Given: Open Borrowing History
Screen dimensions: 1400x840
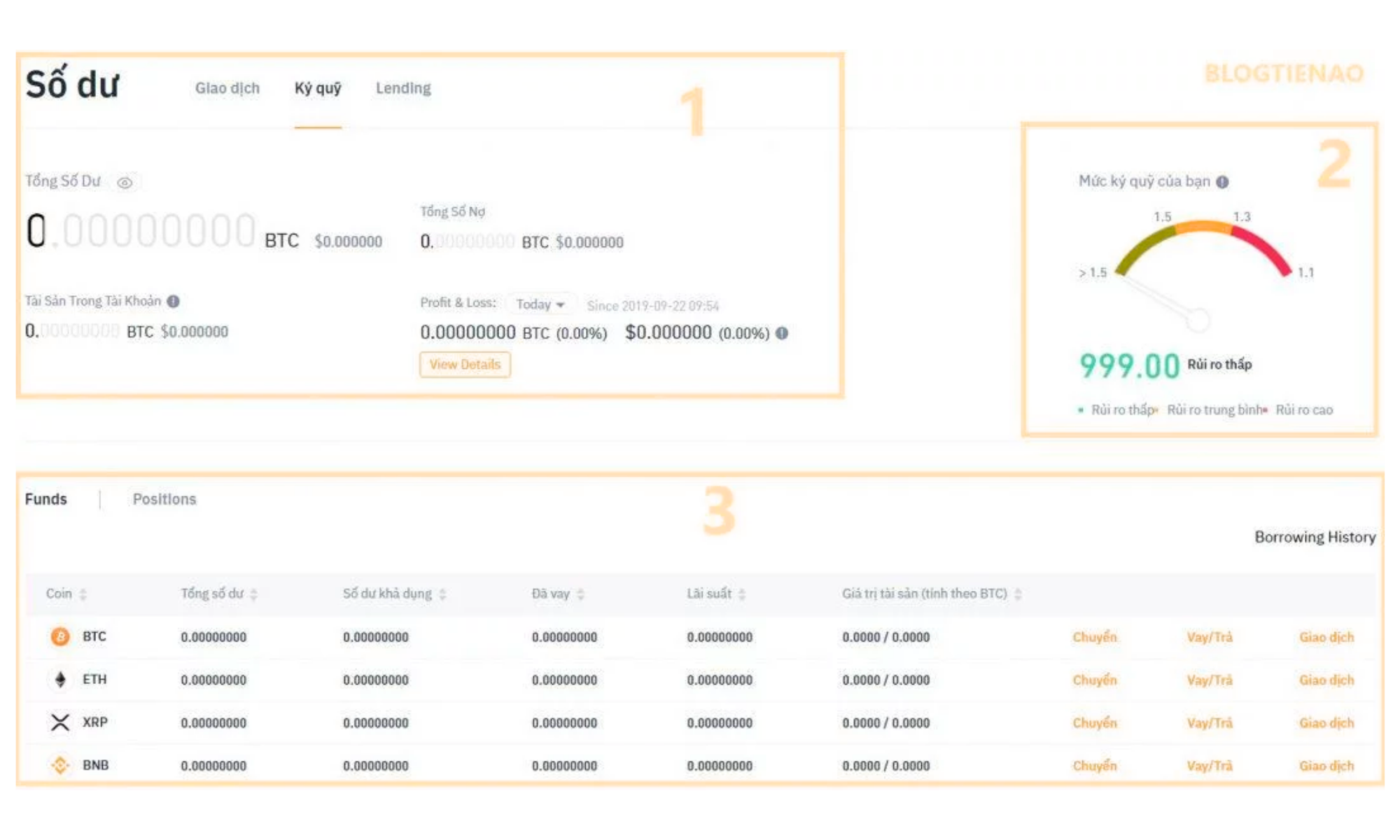Looking at the screenshot, I should tap(1317, 538).
